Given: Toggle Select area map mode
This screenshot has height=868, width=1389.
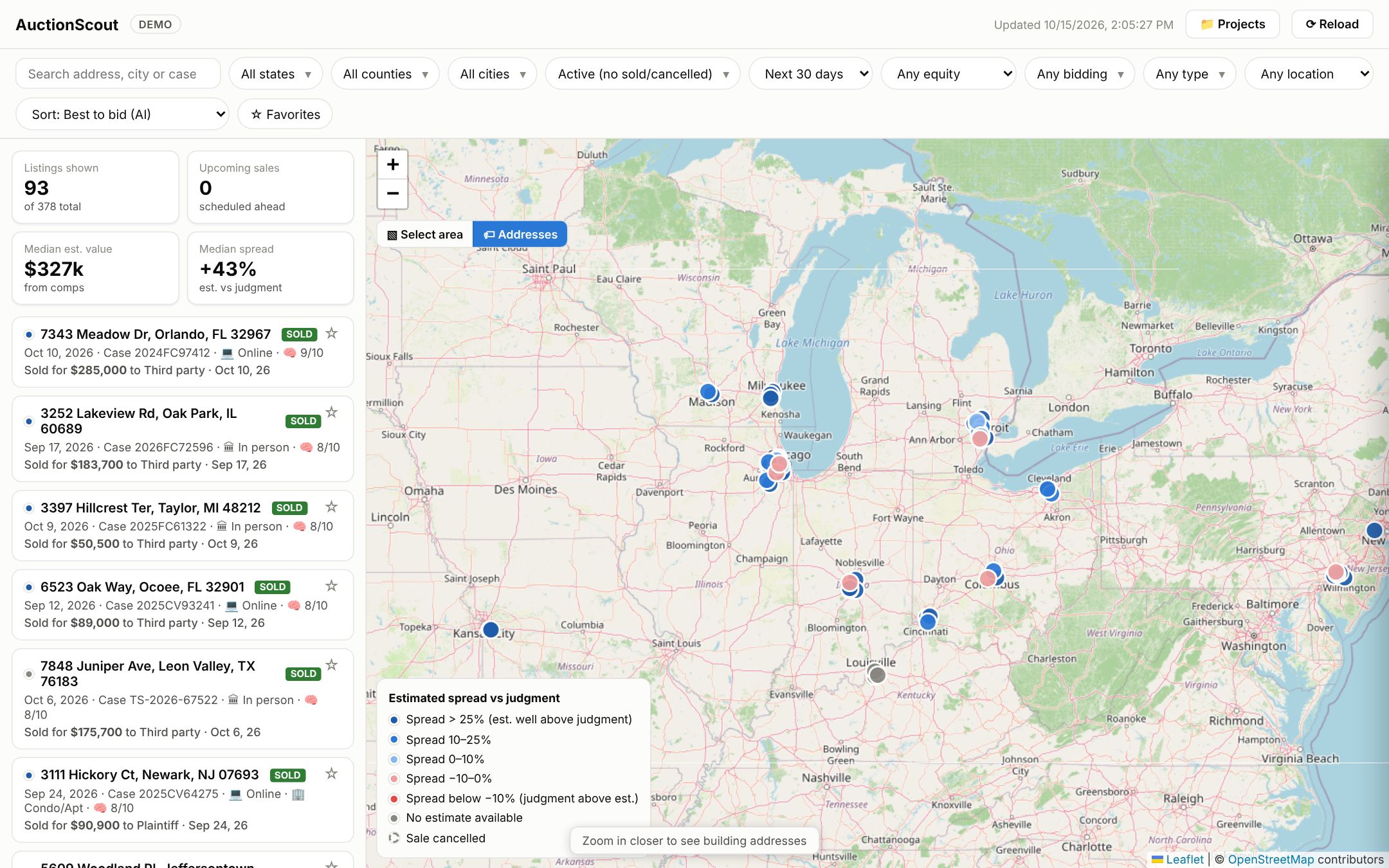Looking at the screenshot, I should pyautogui.click(x=425, y=235).
